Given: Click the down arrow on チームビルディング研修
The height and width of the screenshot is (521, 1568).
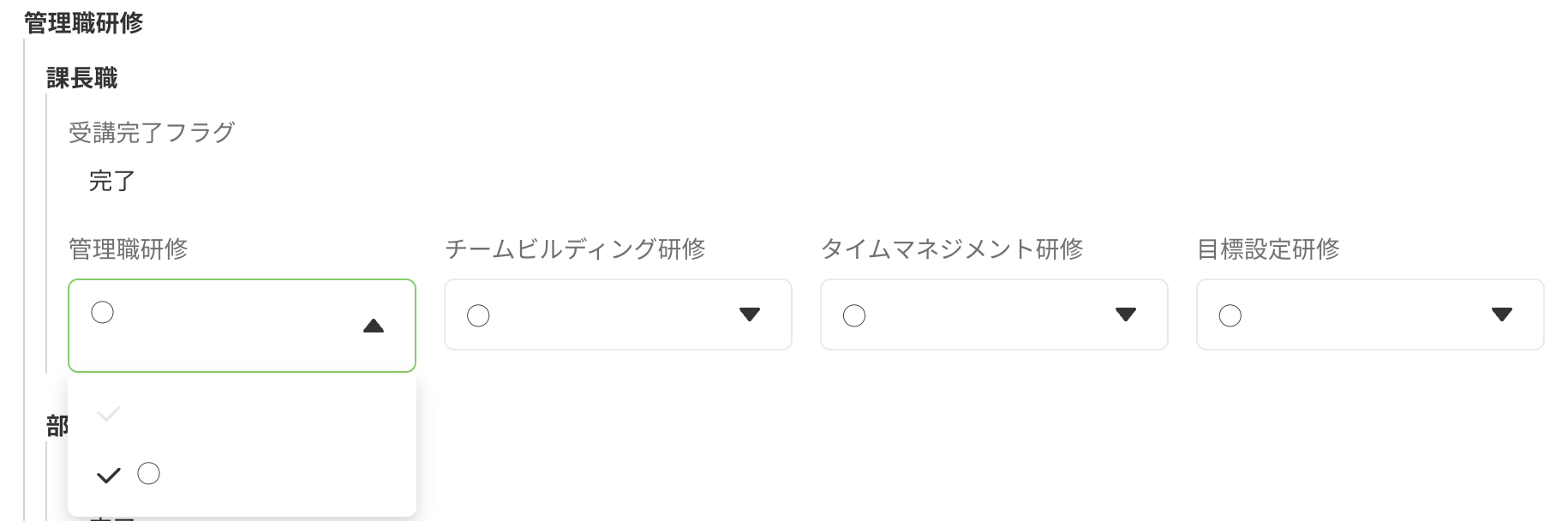Looking at the screenshot, I should (x=750, y=315).
